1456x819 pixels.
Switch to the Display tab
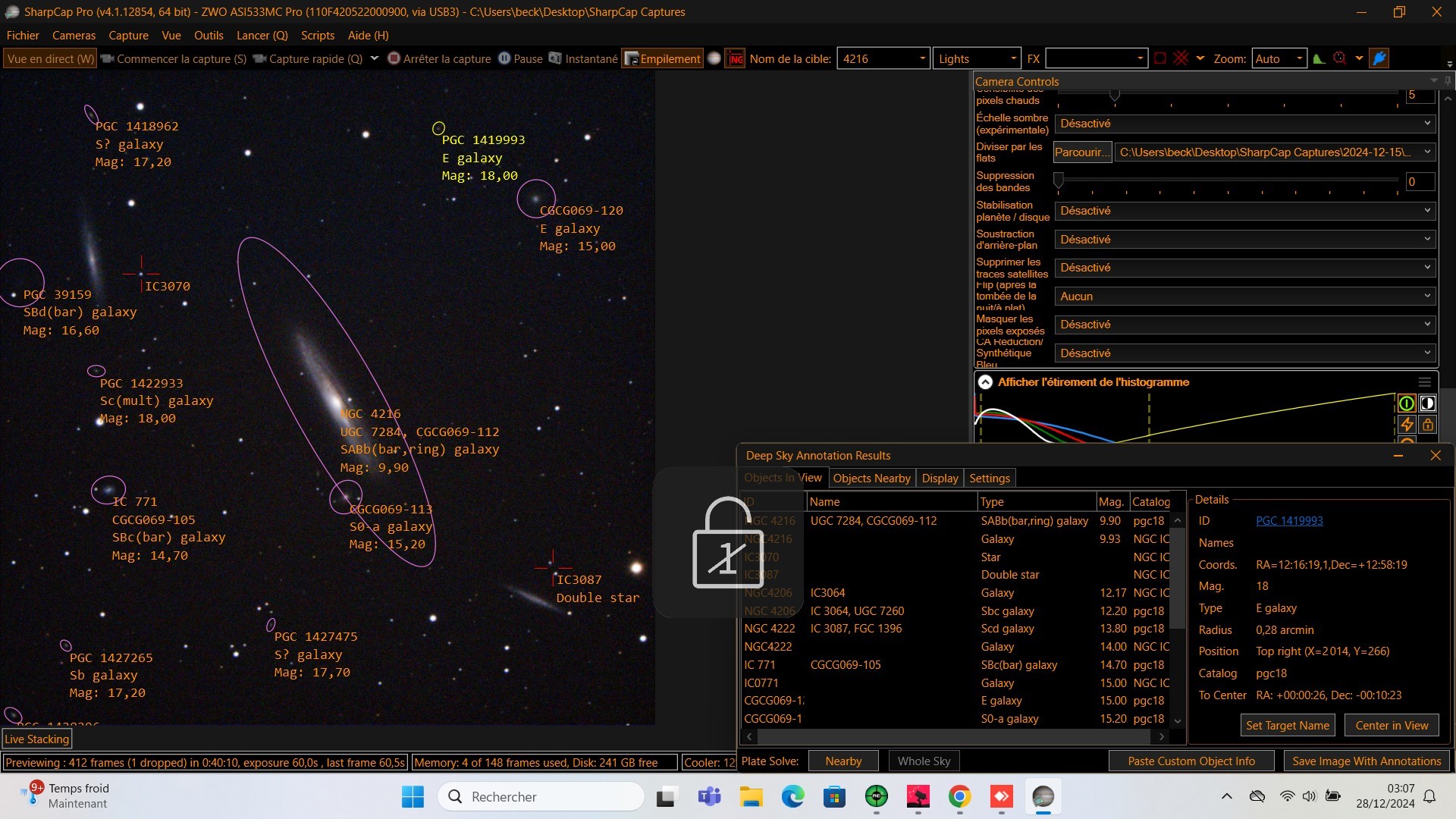pos(940,479)
